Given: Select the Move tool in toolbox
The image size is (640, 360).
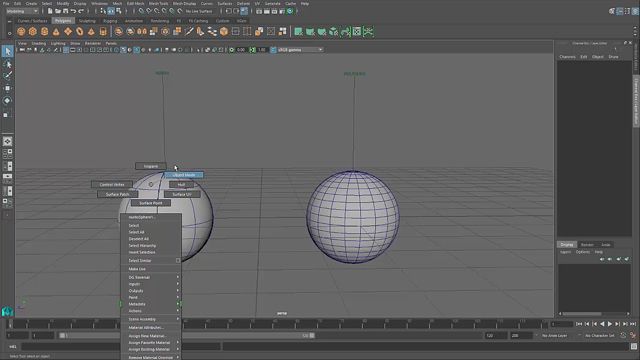Looking at the screenshot, I should coord(7,88).
